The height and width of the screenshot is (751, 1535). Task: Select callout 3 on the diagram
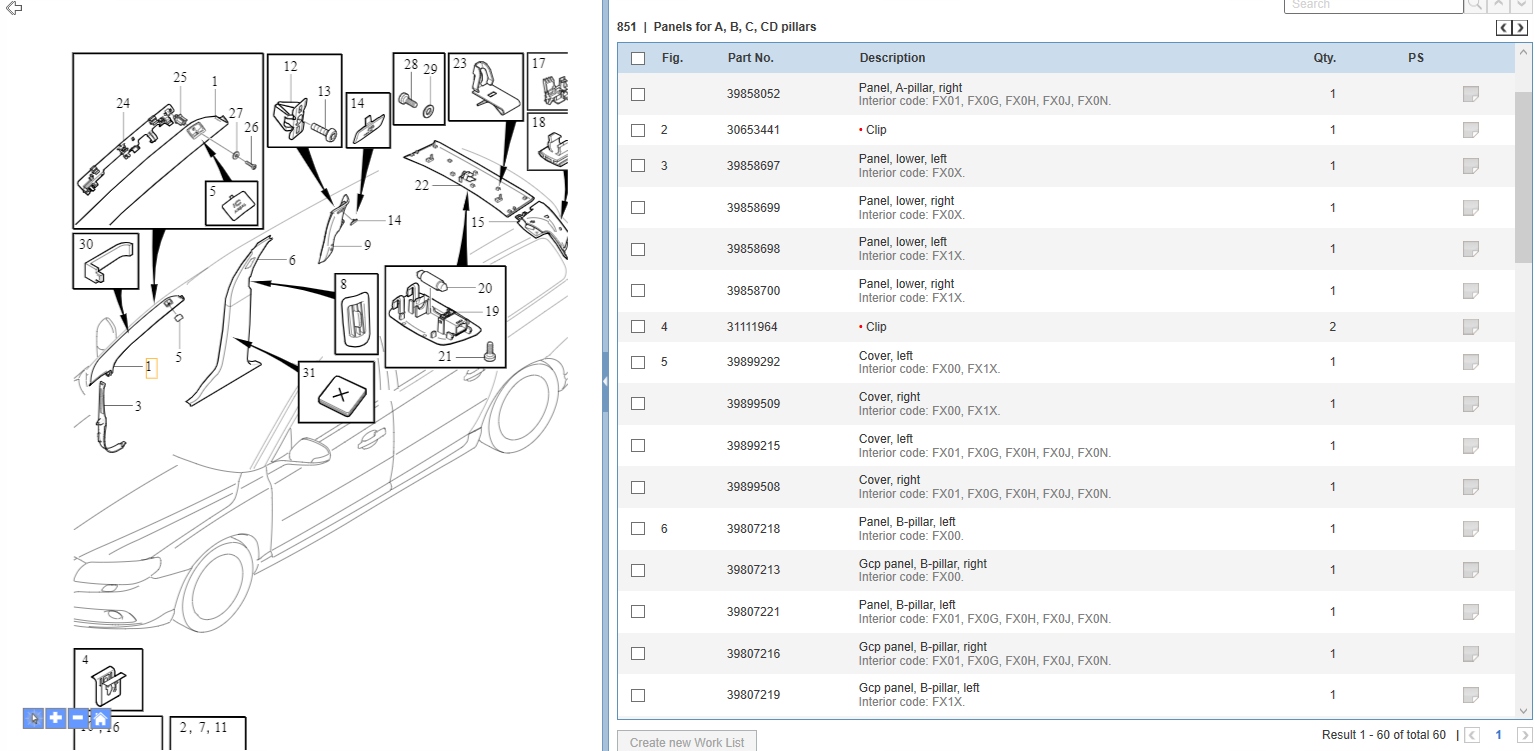point(138,406)
